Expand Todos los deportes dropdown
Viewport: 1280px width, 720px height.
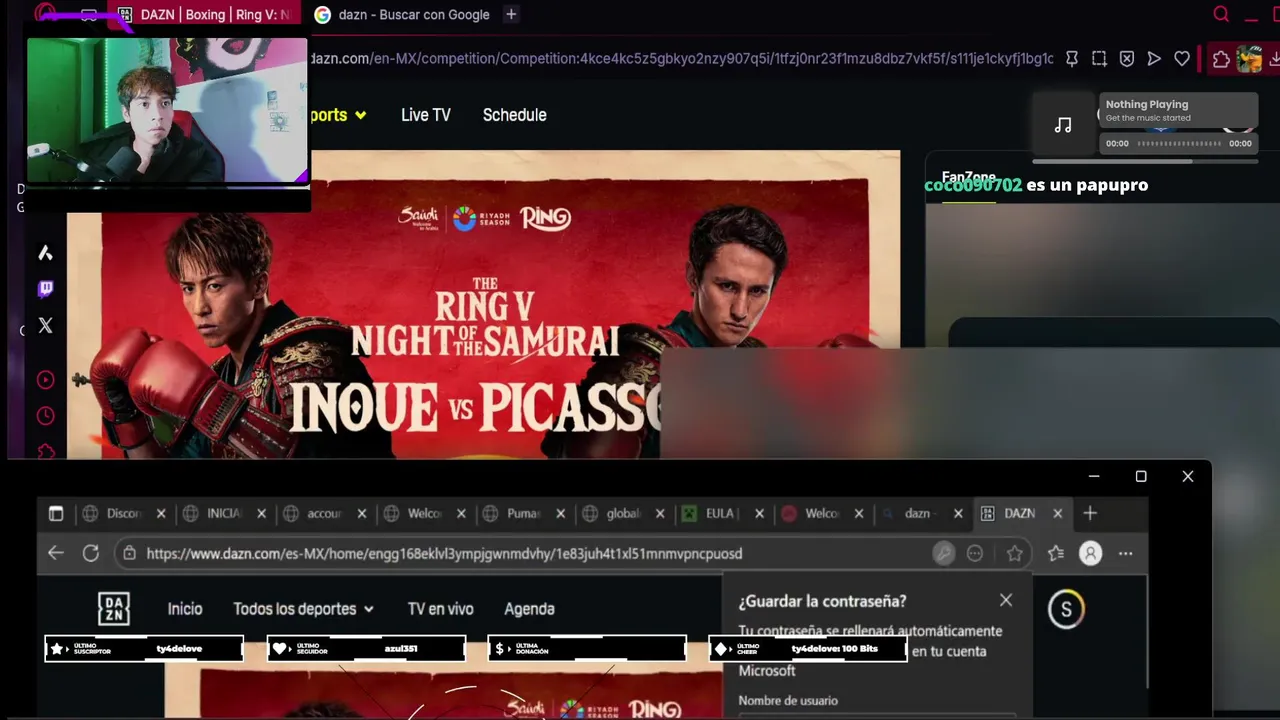click(303, 609)
